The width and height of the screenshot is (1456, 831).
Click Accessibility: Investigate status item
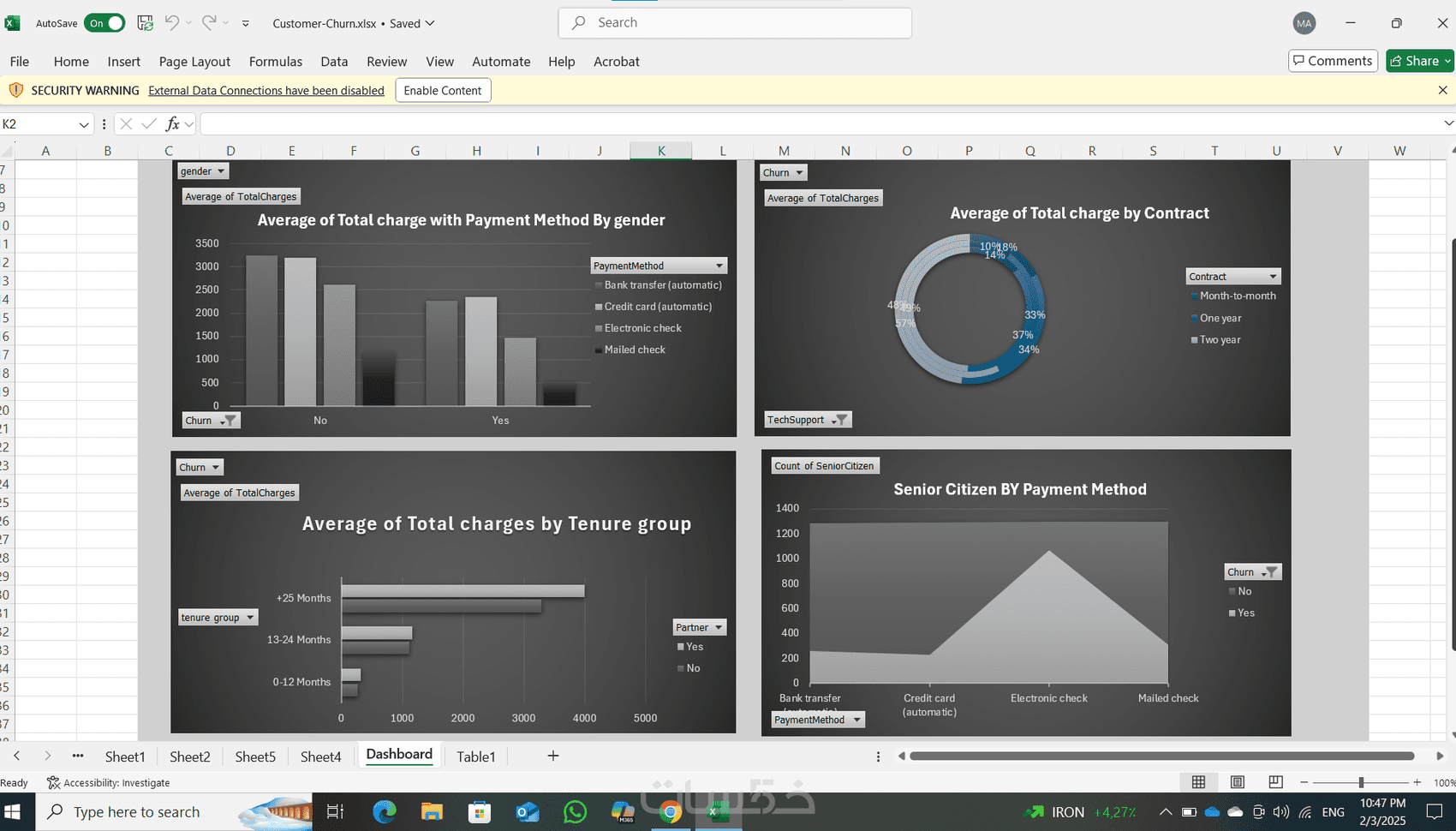click(x=109, y=782)
